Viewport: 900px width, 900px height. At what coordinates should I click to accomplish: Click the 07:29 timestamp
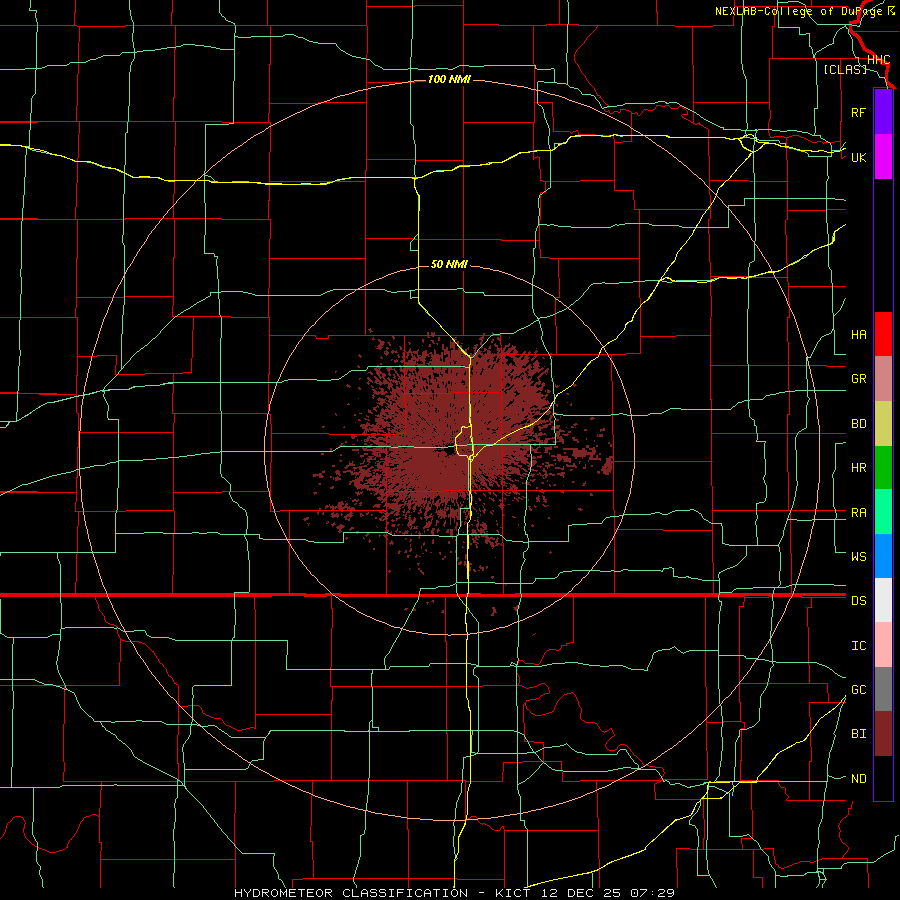coord(652,893)
